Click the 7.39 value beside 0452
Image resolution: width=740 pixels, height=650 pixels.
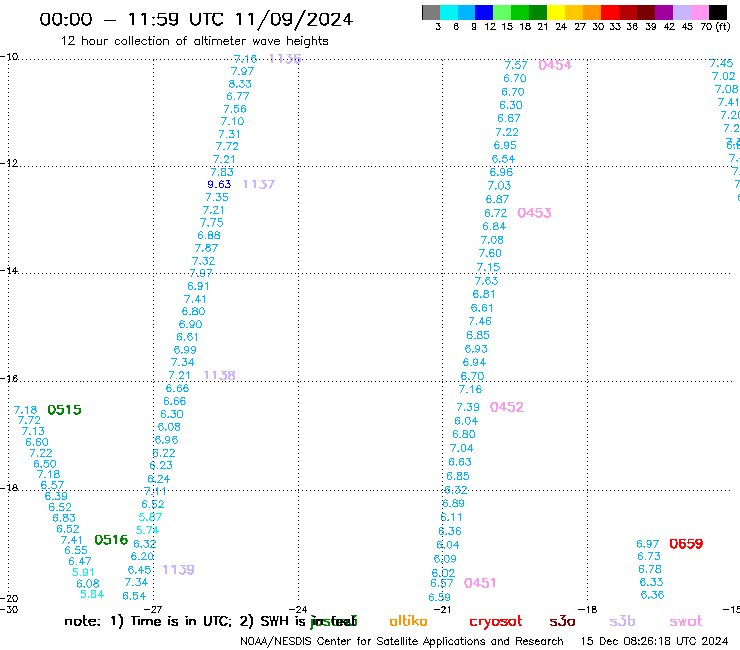pyautogui.click(x=468, y=407)
